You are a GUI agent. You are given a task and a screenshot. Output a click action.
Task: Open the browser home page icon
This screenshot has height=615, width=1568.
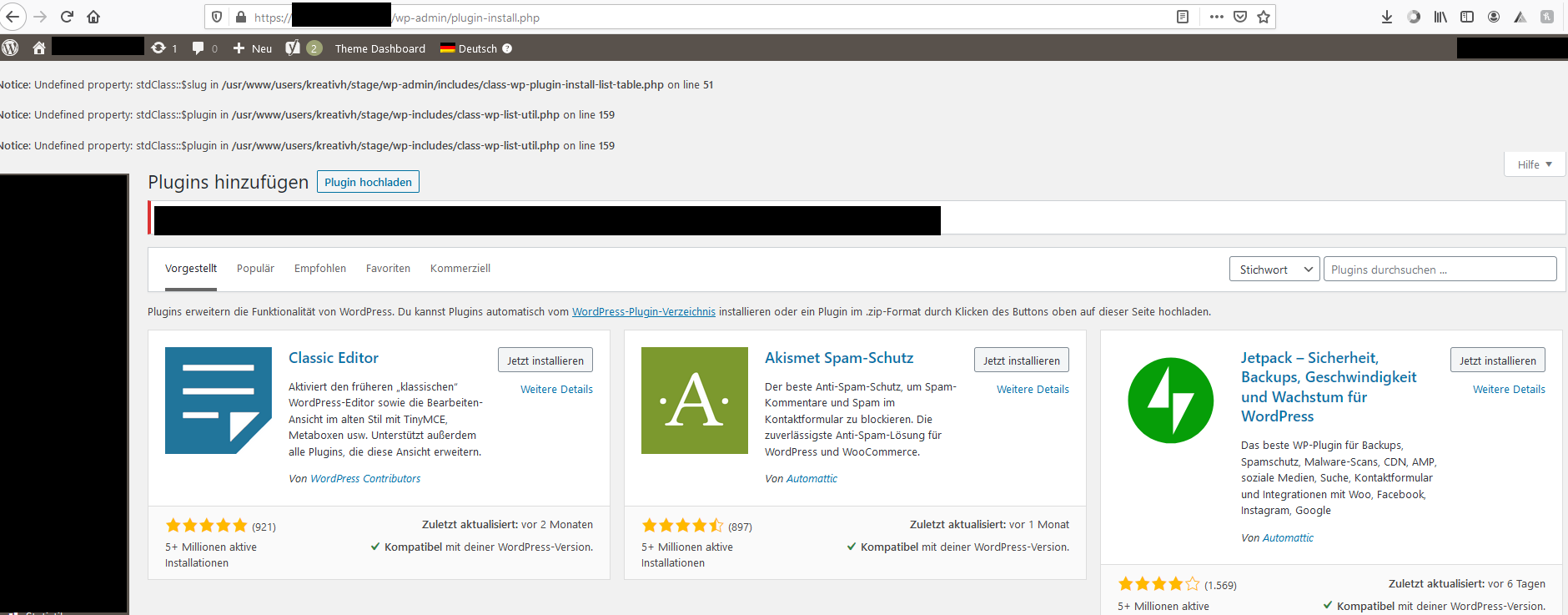point(93,17)
